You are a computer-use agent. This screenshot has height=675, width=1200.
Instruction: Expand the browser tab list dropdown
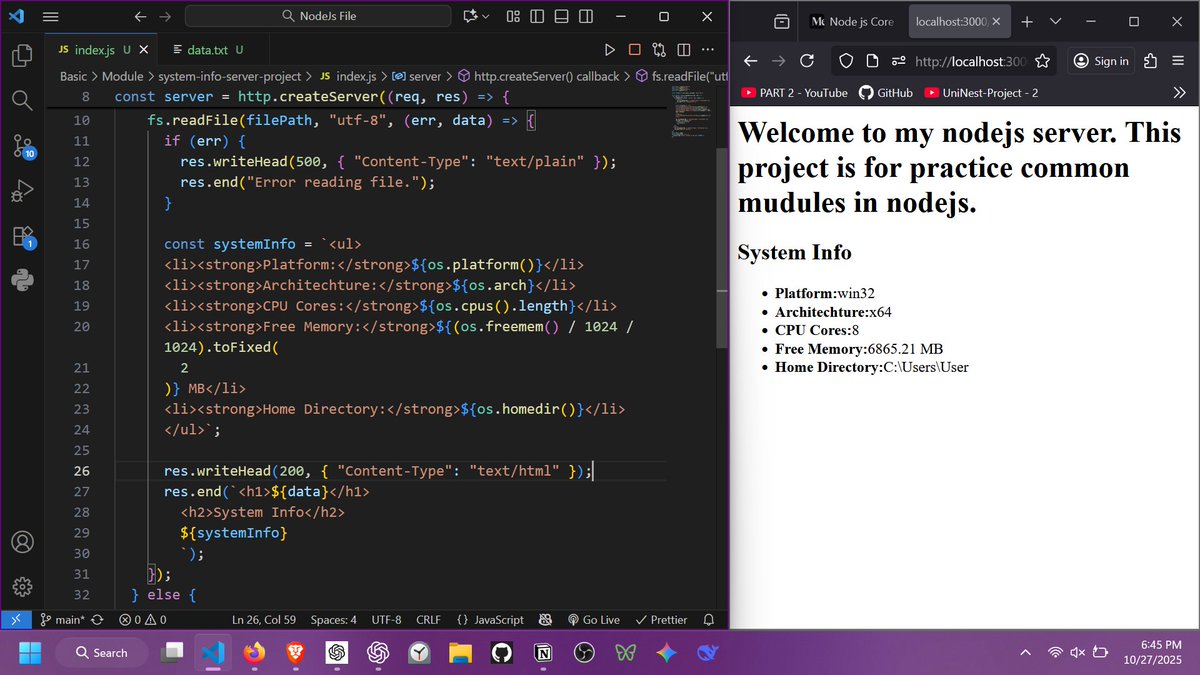tap(1055, 21)
